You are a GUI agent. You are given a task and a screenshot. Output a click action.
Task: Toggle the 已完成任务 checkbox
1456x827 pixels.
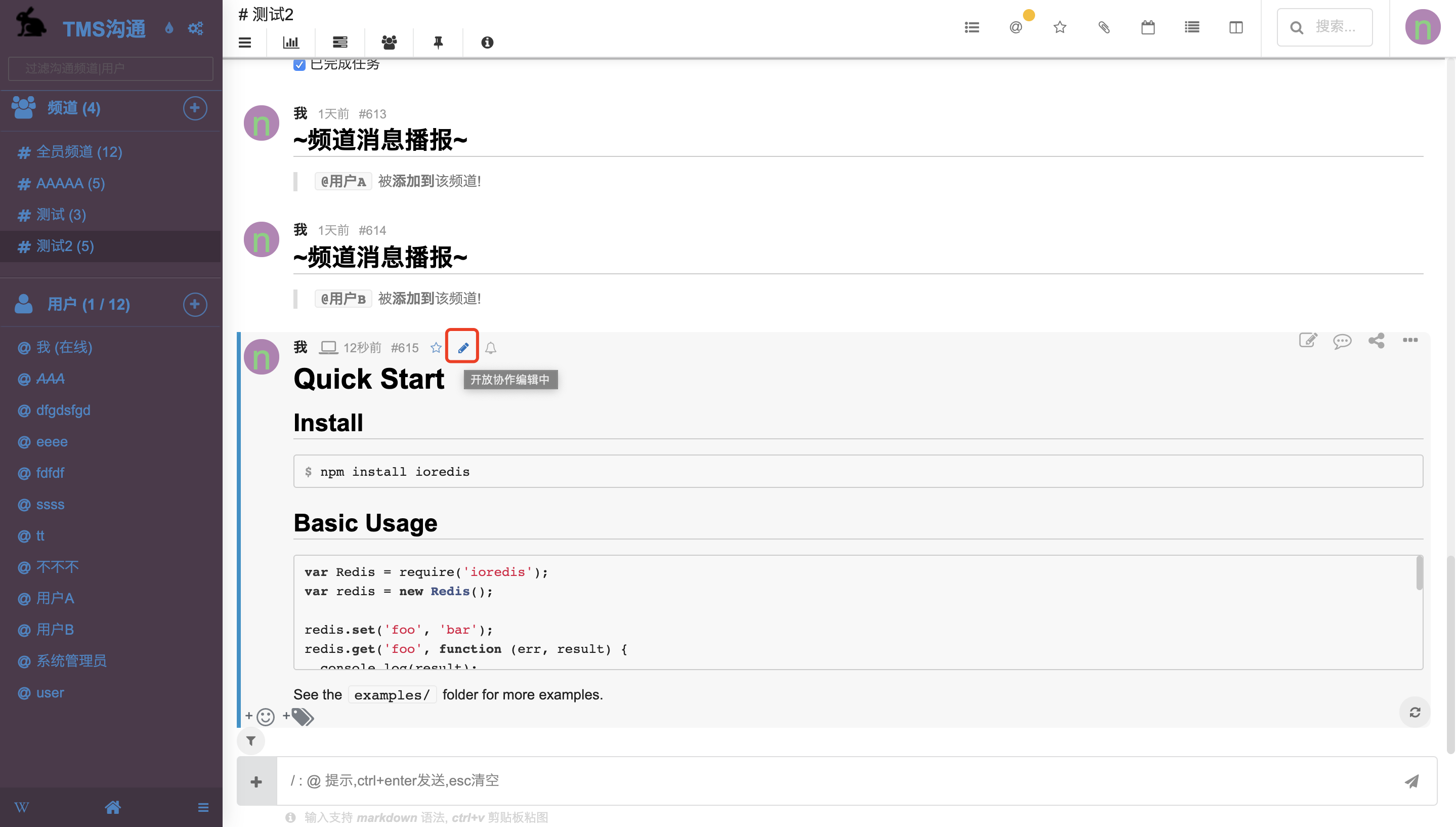(299, 64)
